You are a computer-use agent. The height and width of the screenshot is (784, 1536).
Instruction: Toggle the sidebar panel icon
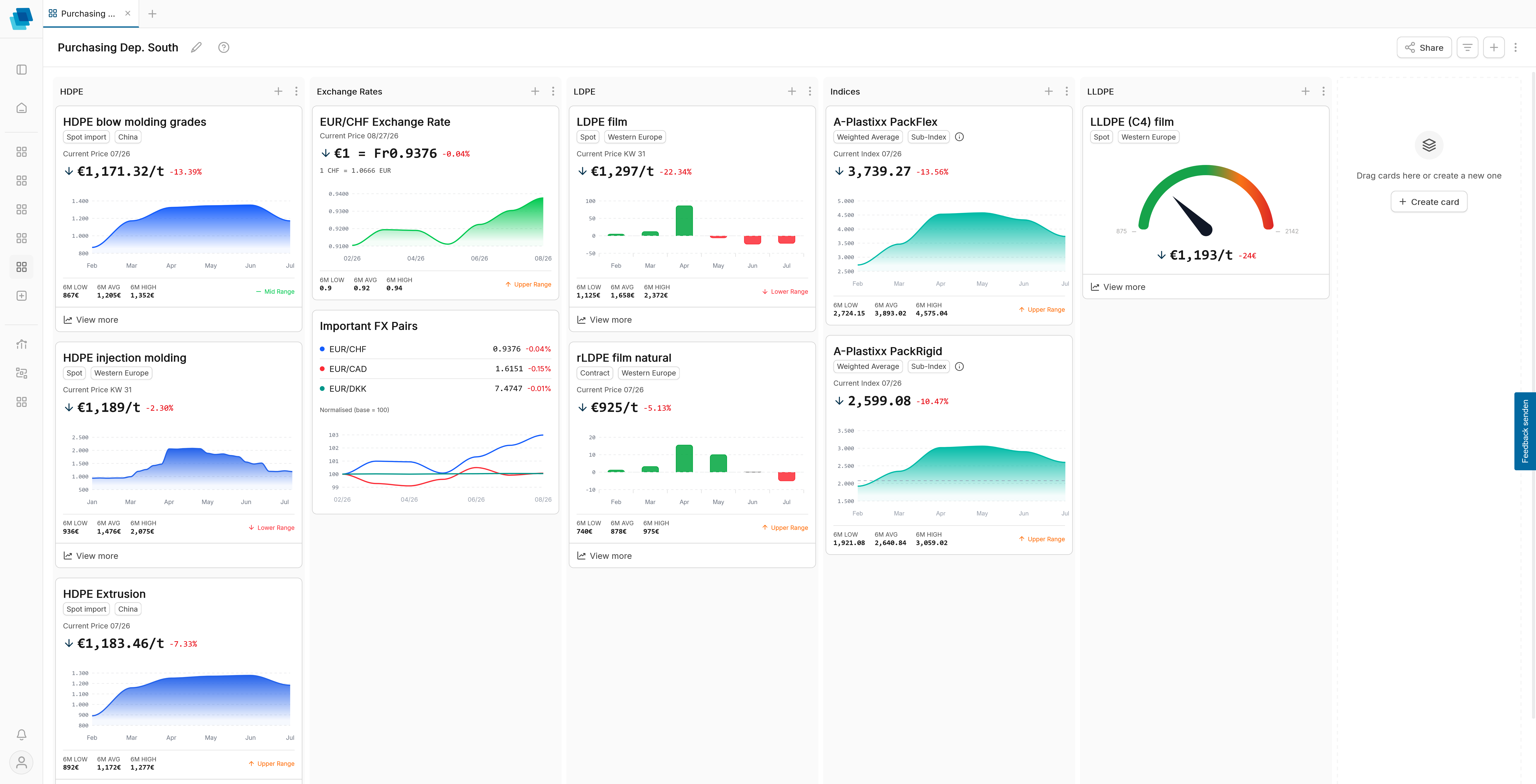tap(21, 70)
